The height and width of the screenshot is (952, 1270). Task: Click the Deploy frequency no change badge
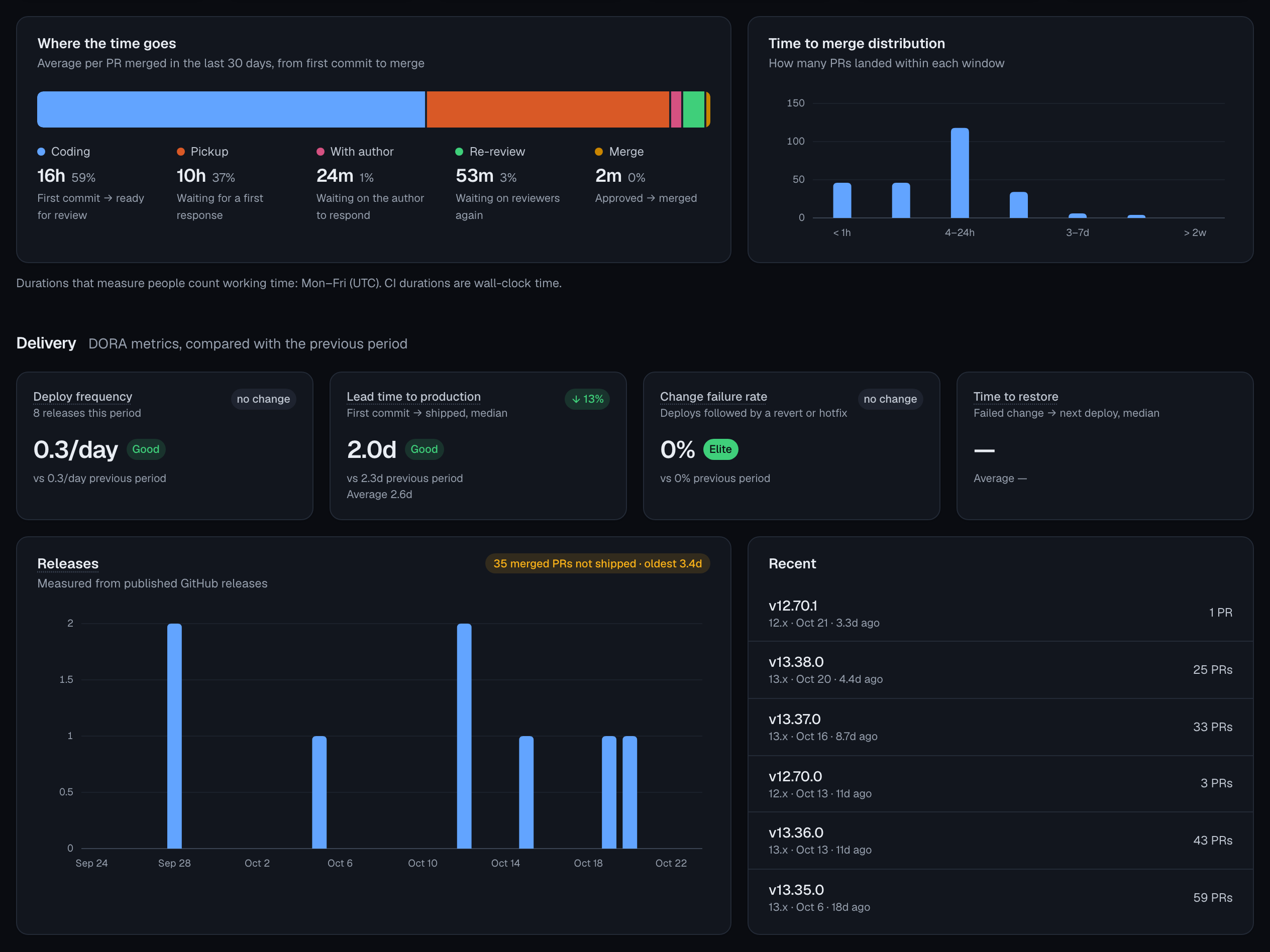click(264, 399)
